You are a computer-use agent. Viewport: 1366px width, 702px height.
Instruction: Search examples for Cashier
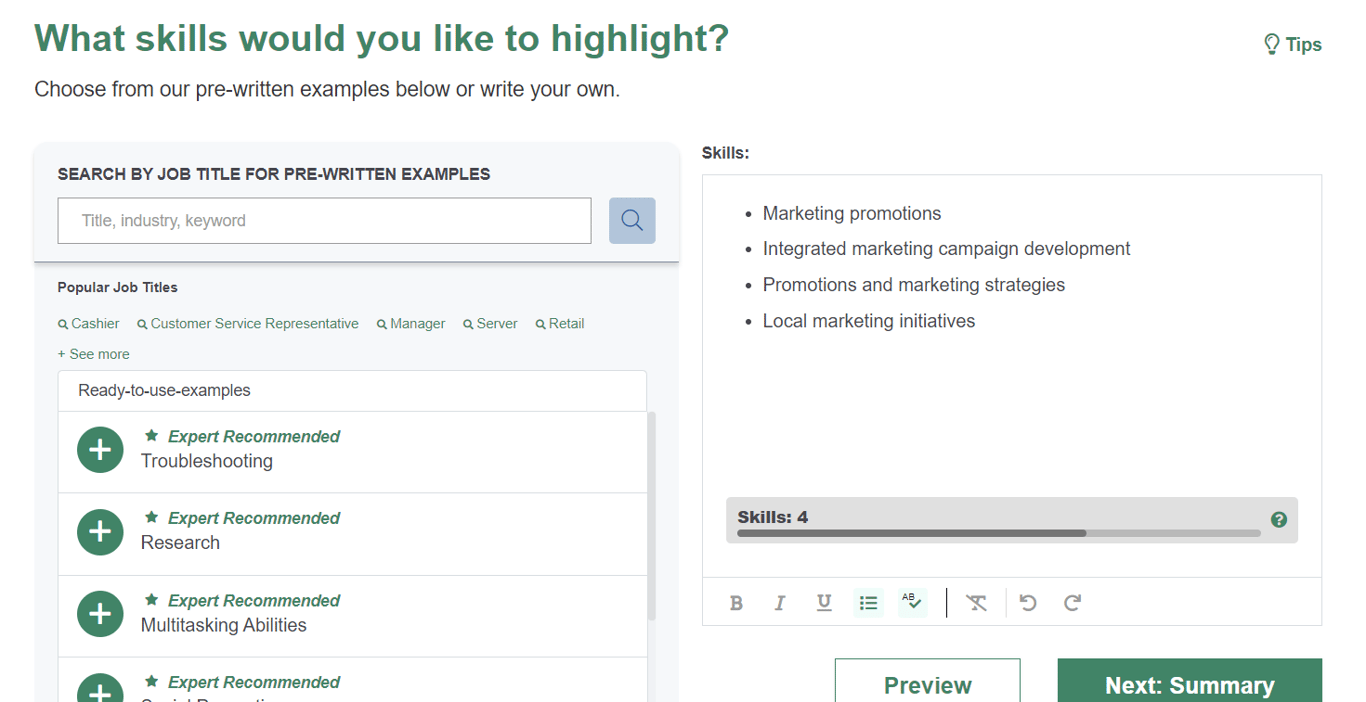(89, 324)
